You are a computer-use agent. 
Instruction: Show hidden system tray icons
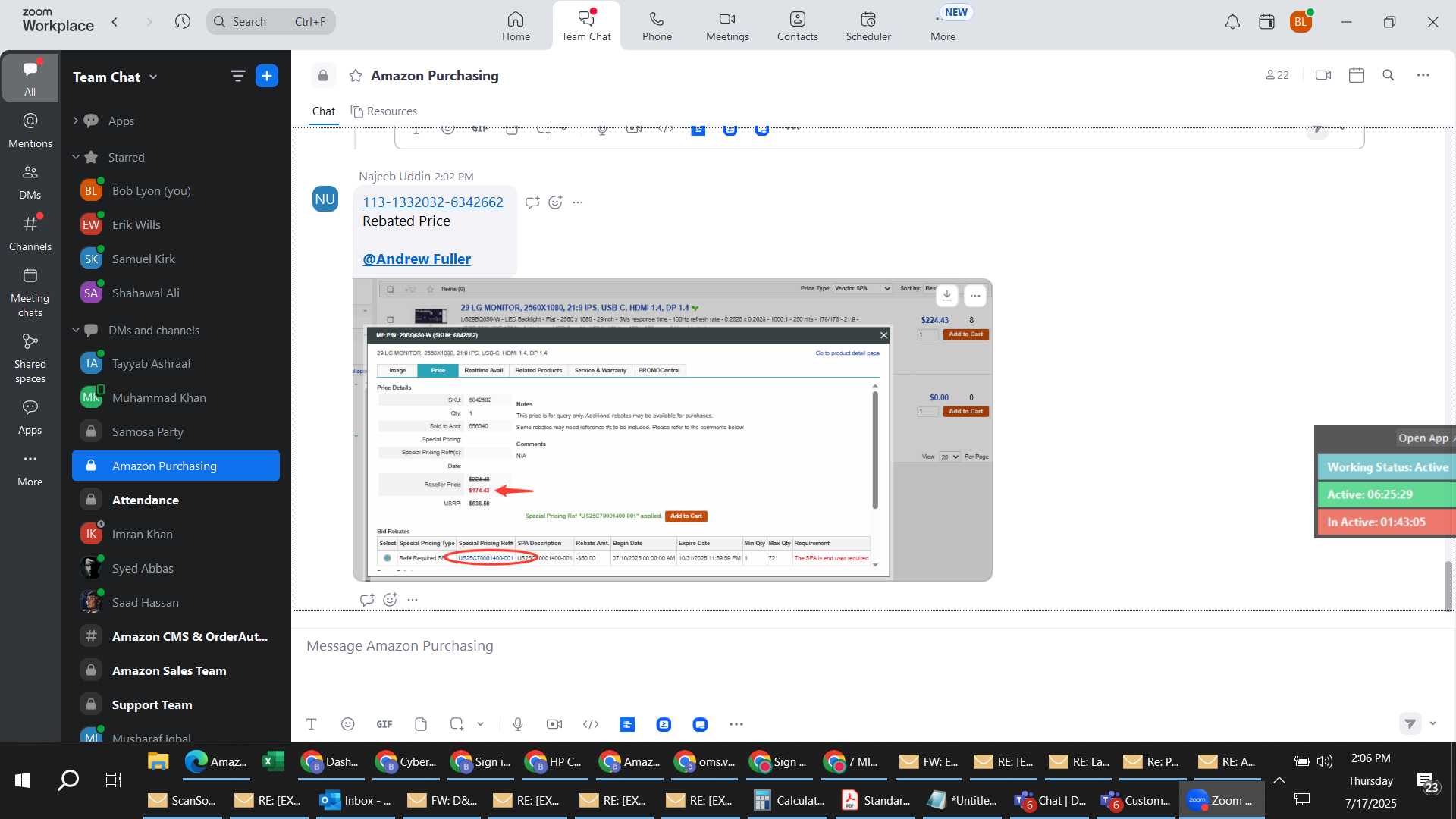[x=1279, y=780]
